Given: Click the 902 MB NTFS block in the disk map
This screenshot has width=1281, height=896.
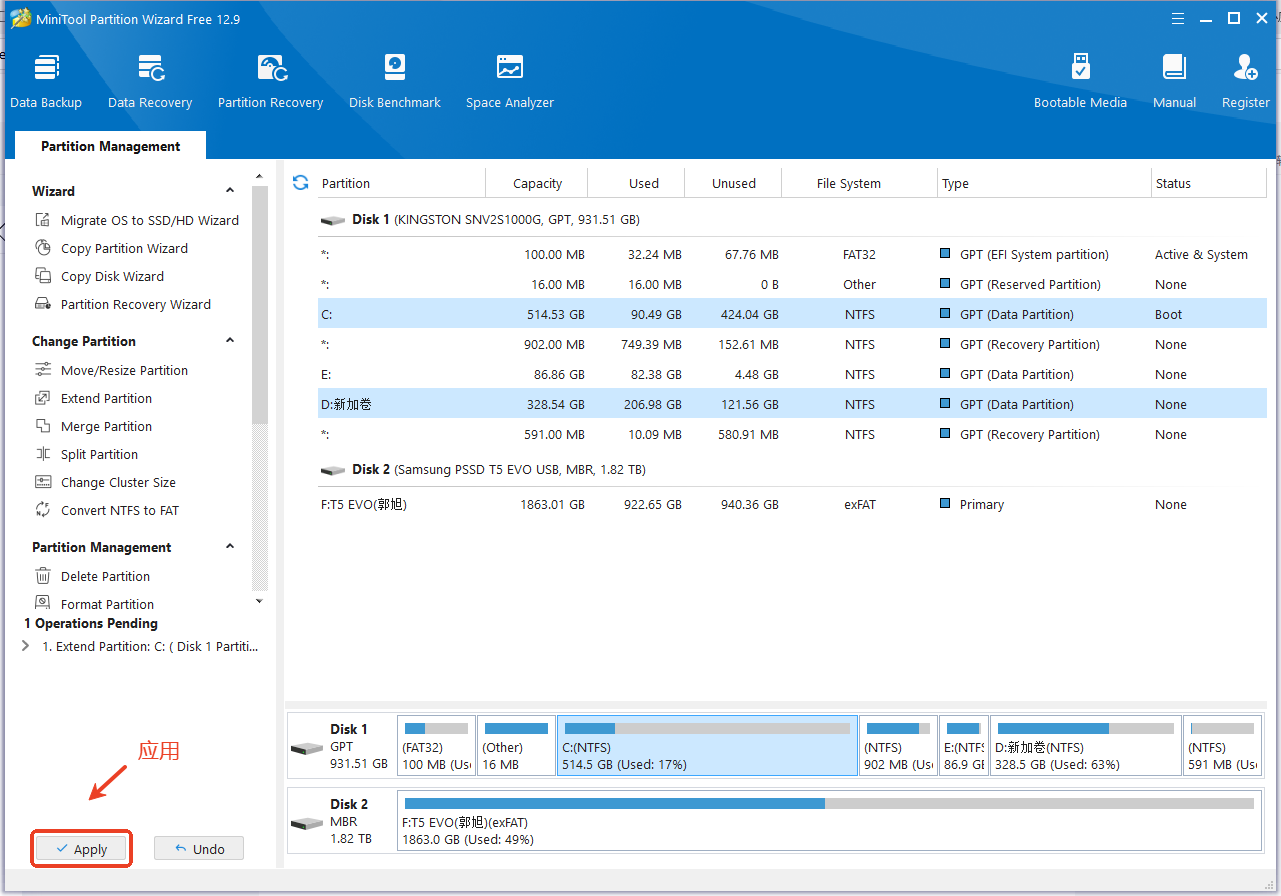Looking at the screenshot, I should tap(899, 745).
